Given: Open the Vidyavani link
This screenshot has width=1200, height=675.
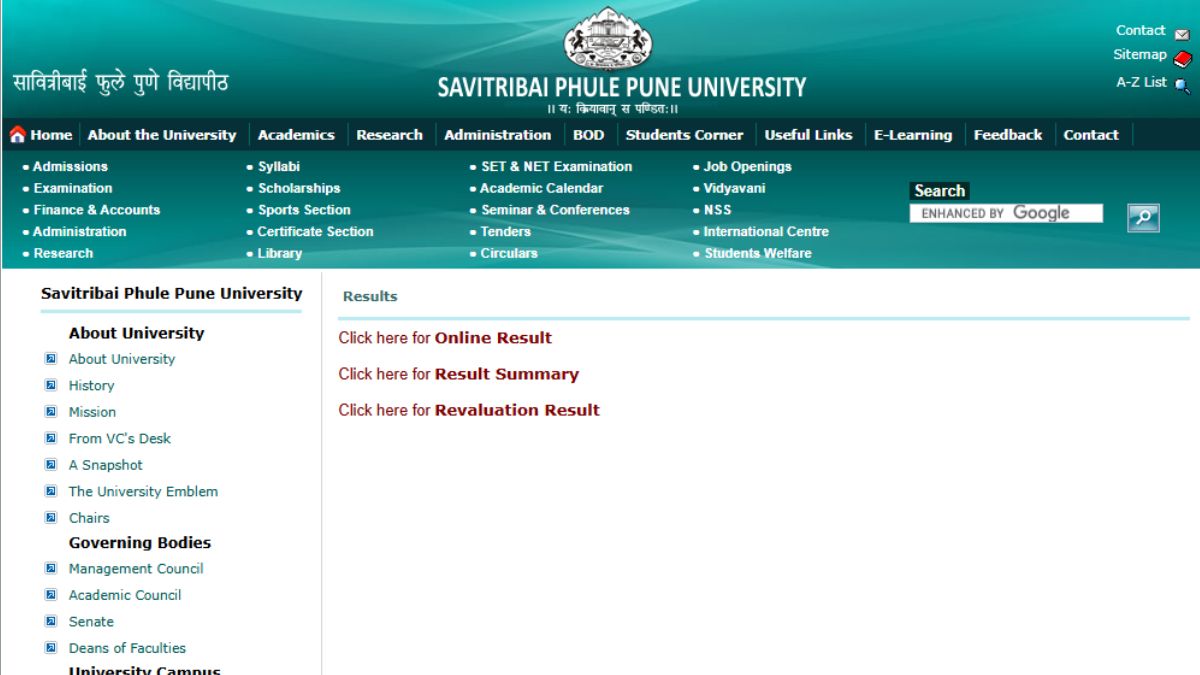Looking at the screenshot, I should (x=735, y=188).
